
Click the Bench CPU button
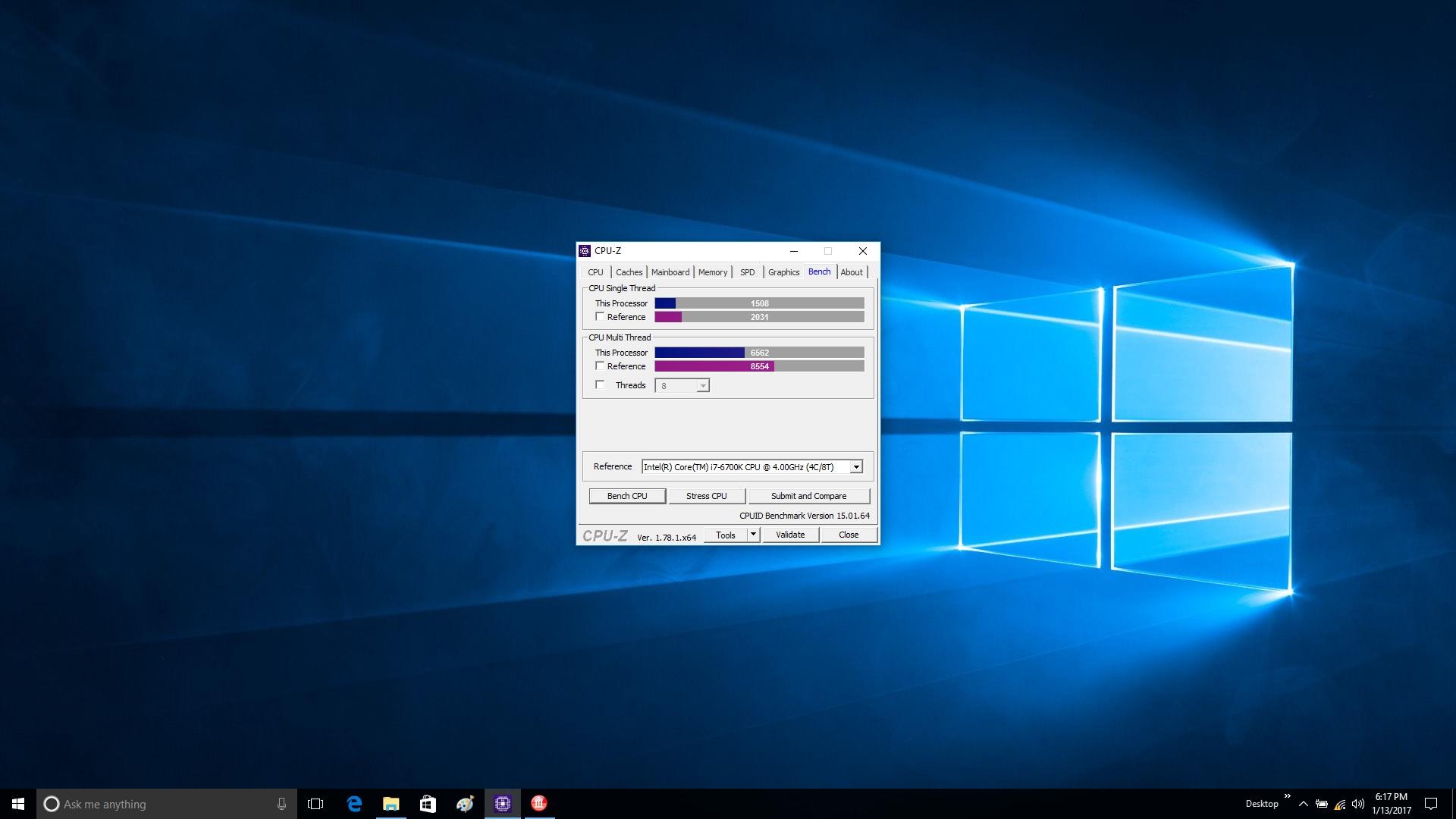627,496
